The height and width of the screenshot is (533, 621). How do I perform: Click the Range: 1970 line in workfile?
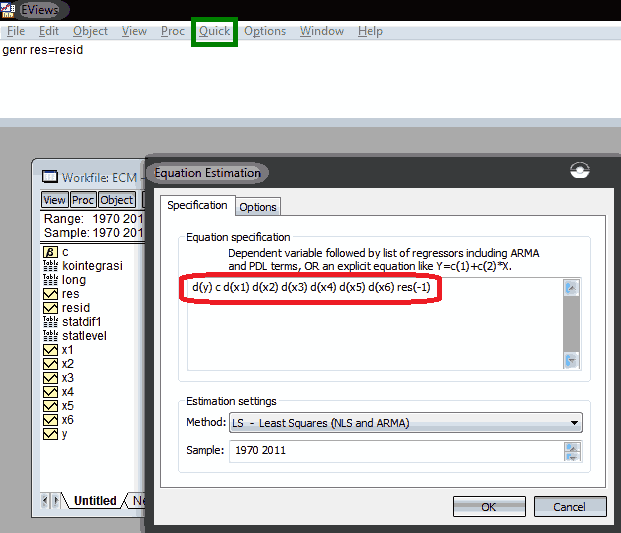[x=93, y=219]
